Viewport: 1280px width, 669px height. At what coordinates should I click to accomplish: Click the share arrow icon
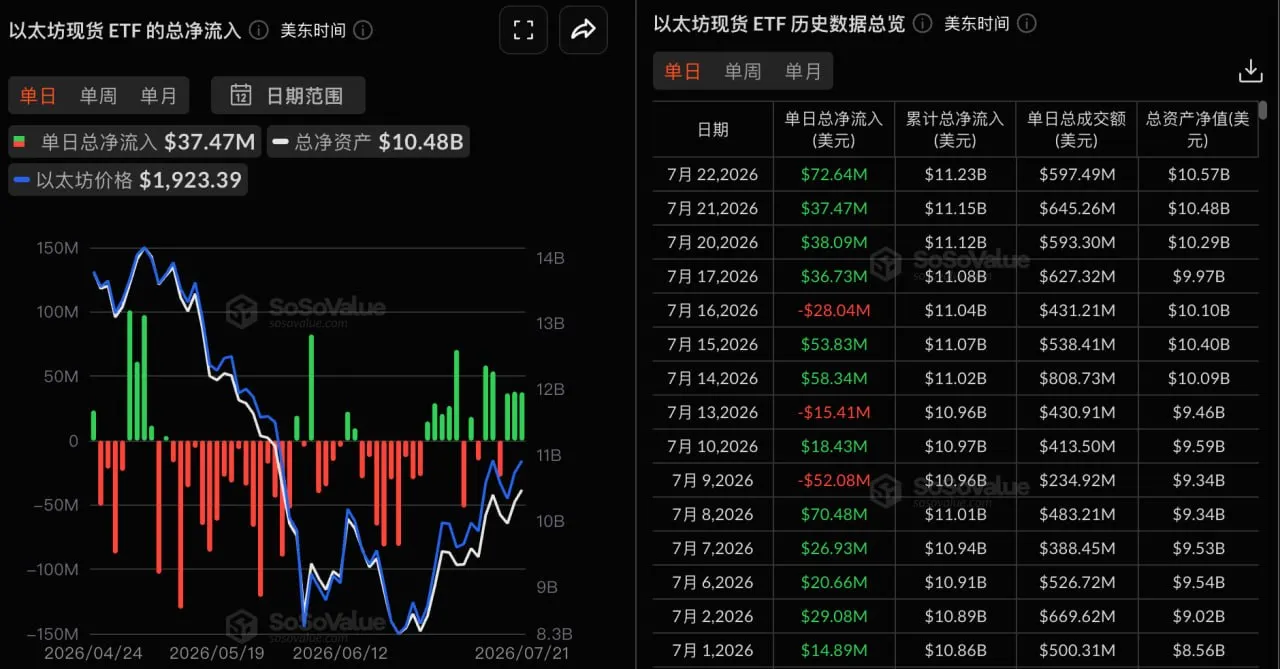583,31
